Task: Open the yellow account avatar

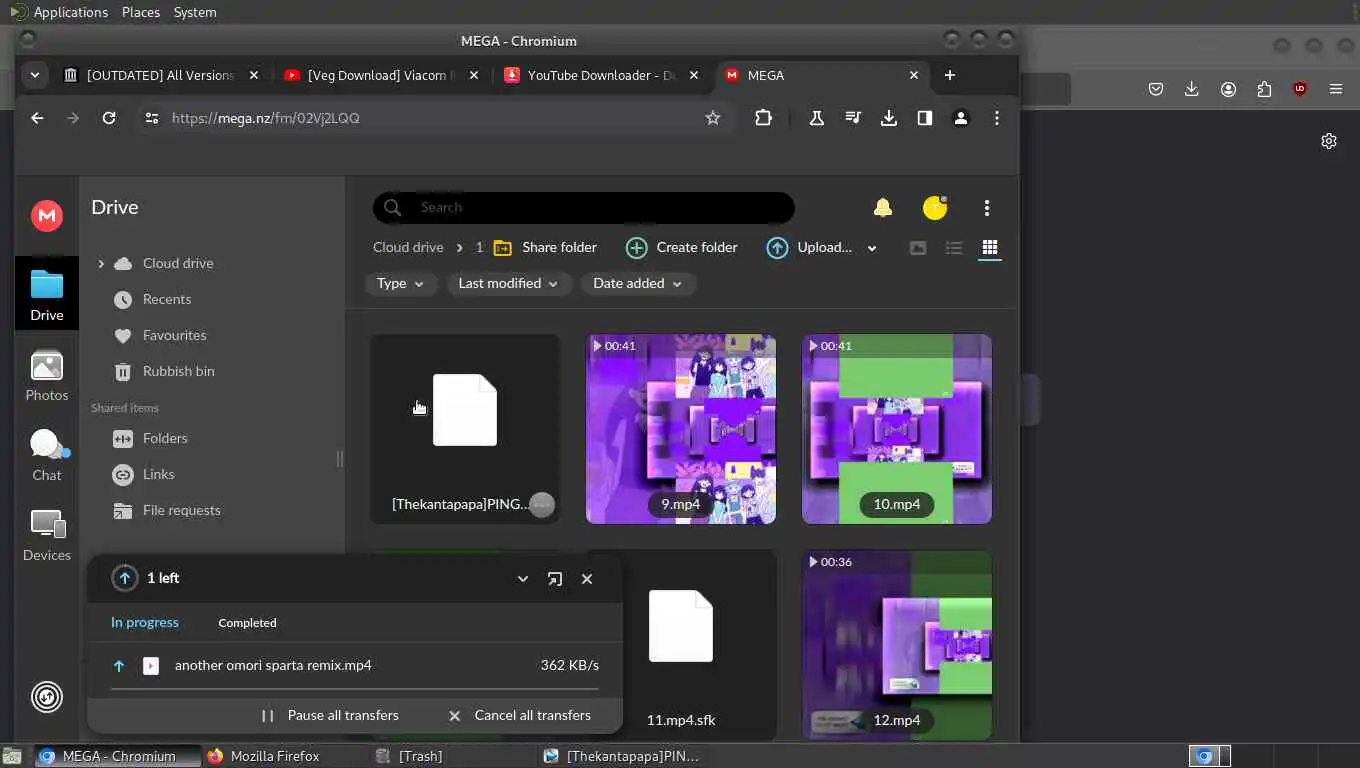Action: (x=935, y=208)
